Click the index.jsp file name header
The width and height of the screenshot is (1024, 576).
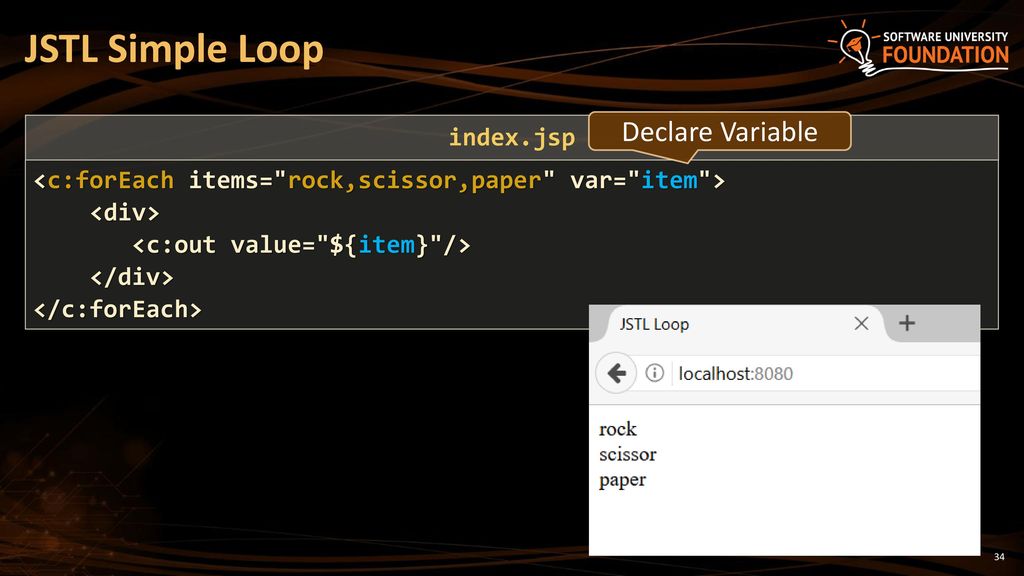(511, 137)
